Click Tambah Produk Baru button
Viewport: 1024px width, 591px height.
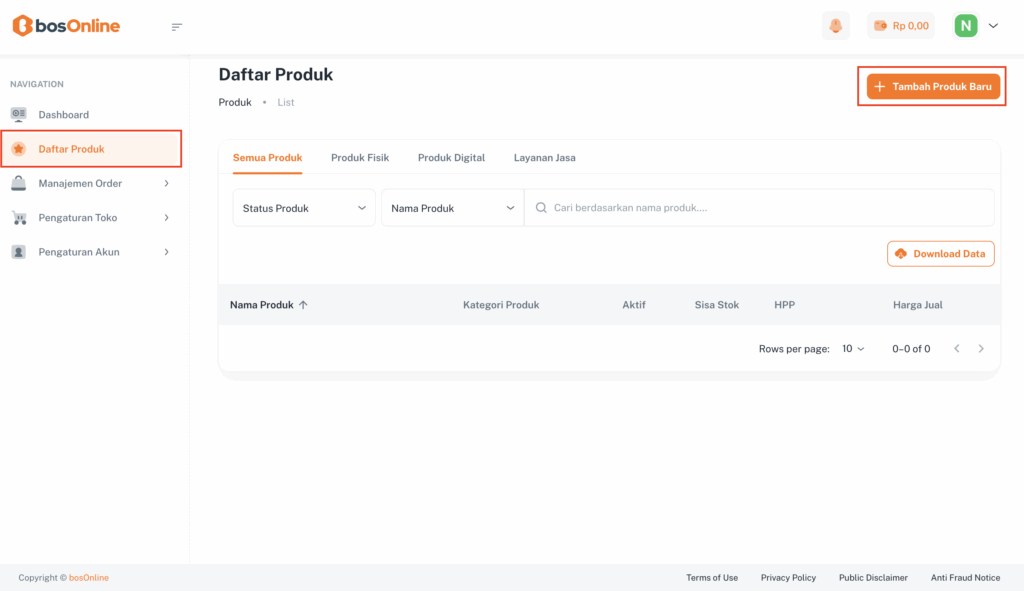(x=932, y=87)
